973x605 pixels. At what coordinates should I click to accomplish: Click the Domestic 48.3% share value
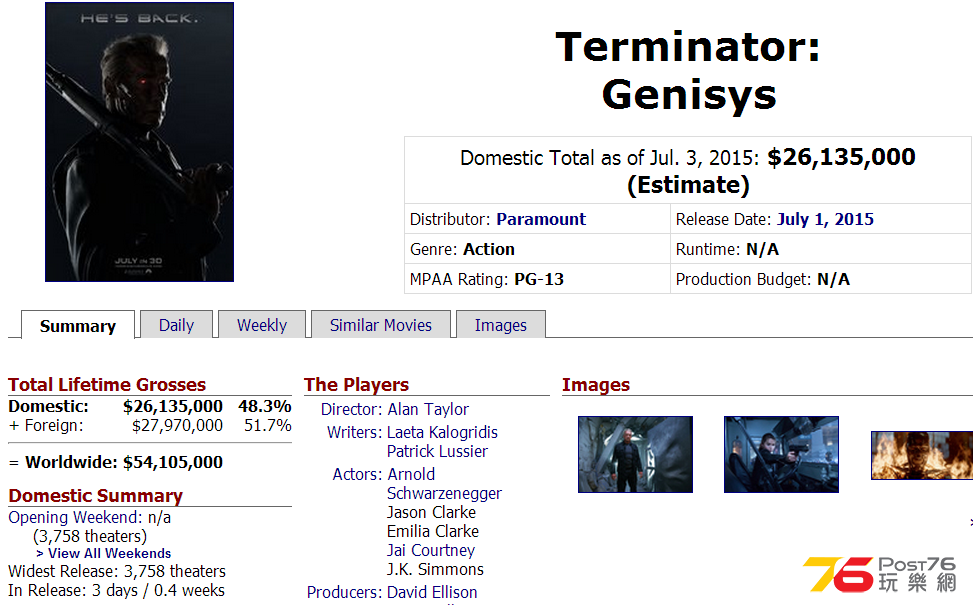265,406
